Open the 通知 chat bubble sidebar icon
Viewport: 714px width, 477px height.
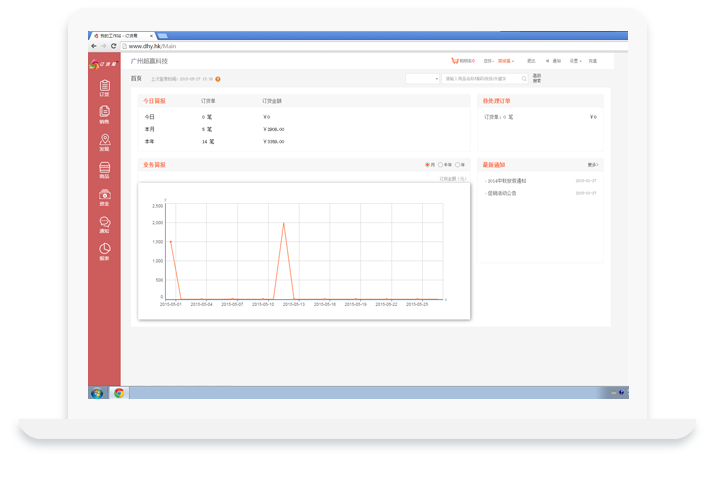tap(104, 224)
